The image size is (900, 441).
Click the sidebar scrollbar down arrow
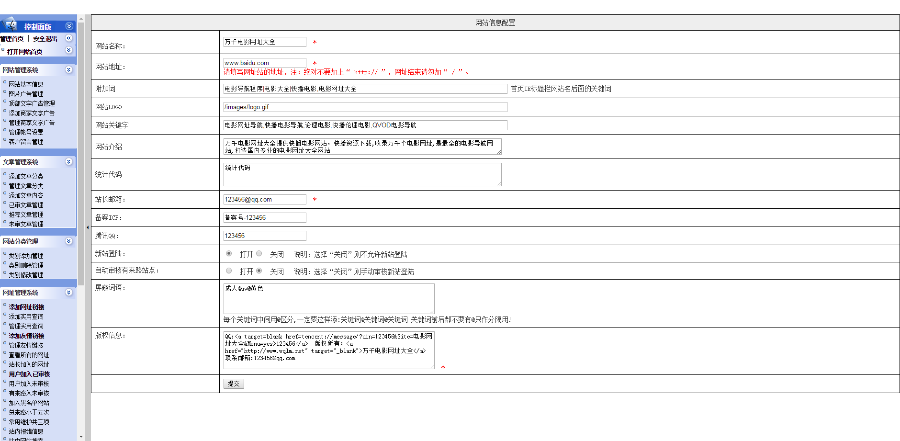tap(81, 438)
